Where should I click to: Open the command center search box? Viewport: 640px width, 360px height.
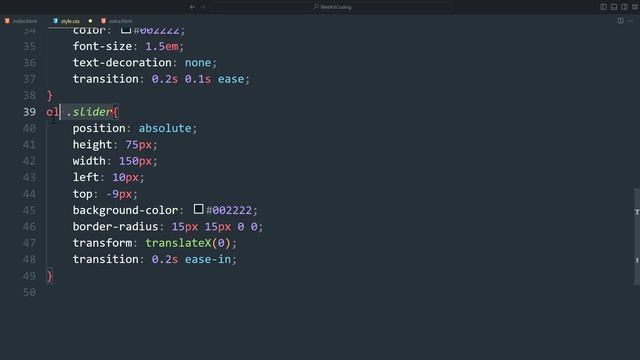[333, 7]
